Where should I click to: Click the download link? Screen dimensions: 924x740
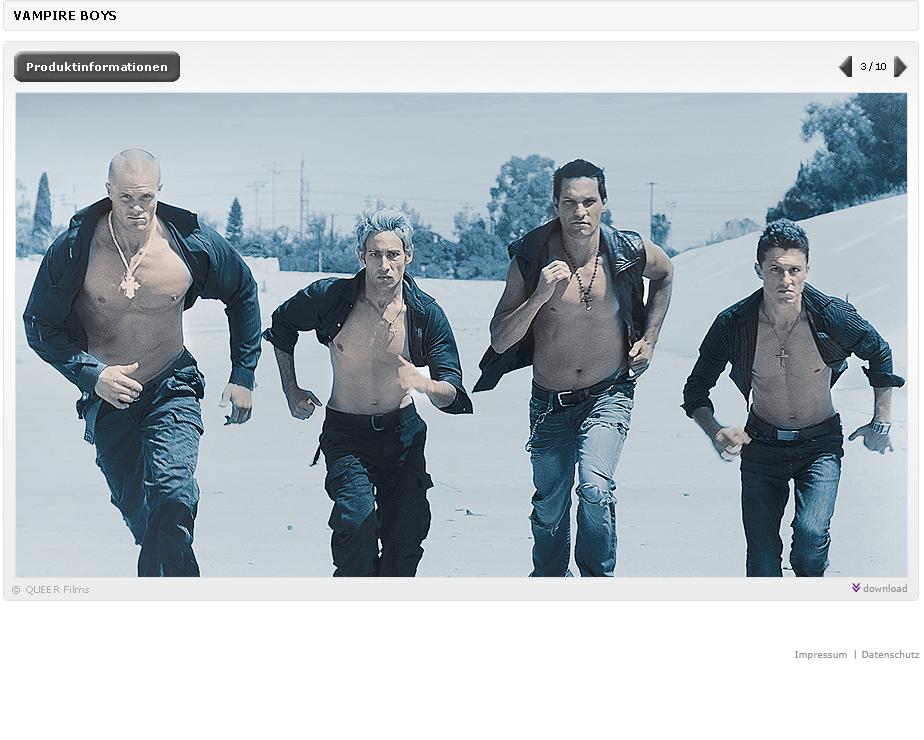point(879,588)
